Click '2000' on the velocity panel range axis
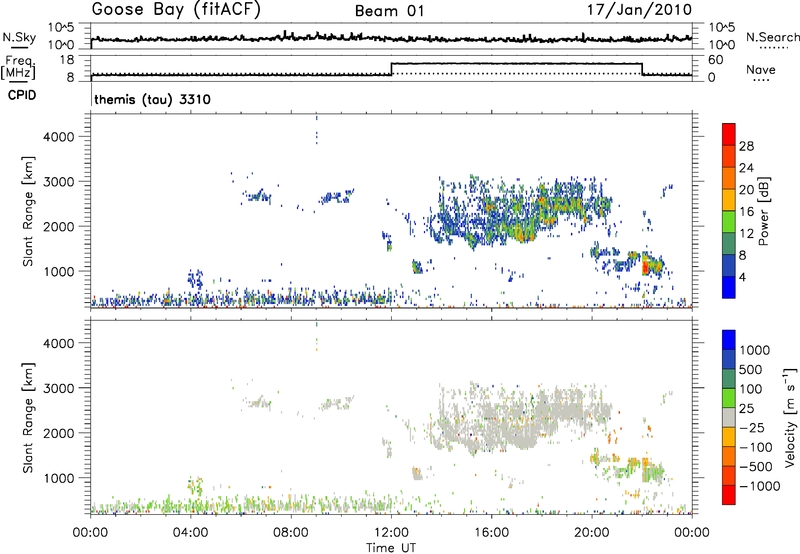This screenshot has width=800, height=554. pos(58,433)
